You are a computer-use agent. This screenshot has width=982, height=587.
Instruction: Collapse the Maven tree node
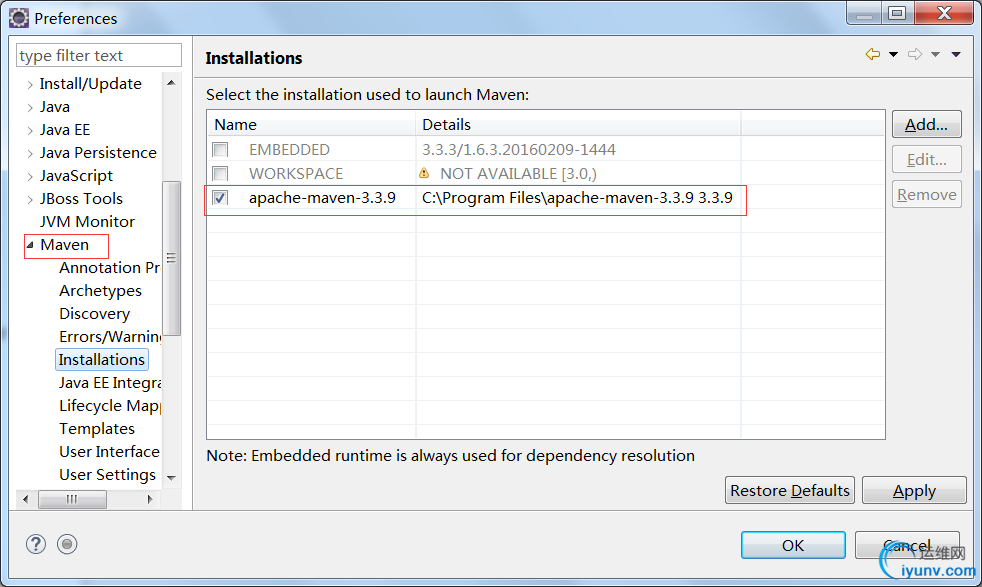pos(30,245)
